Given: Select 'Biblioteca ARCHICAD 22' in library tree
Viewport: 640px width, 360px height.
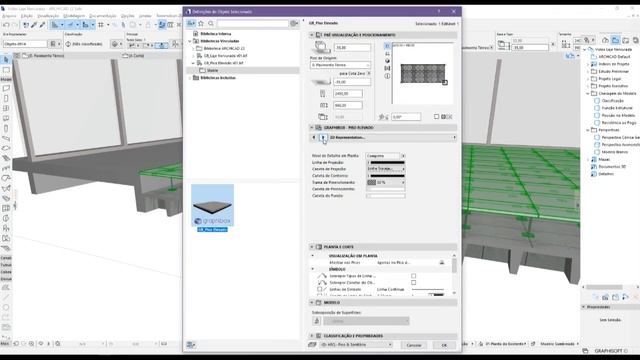Looking at the screenshot, I should click(224, 48).
